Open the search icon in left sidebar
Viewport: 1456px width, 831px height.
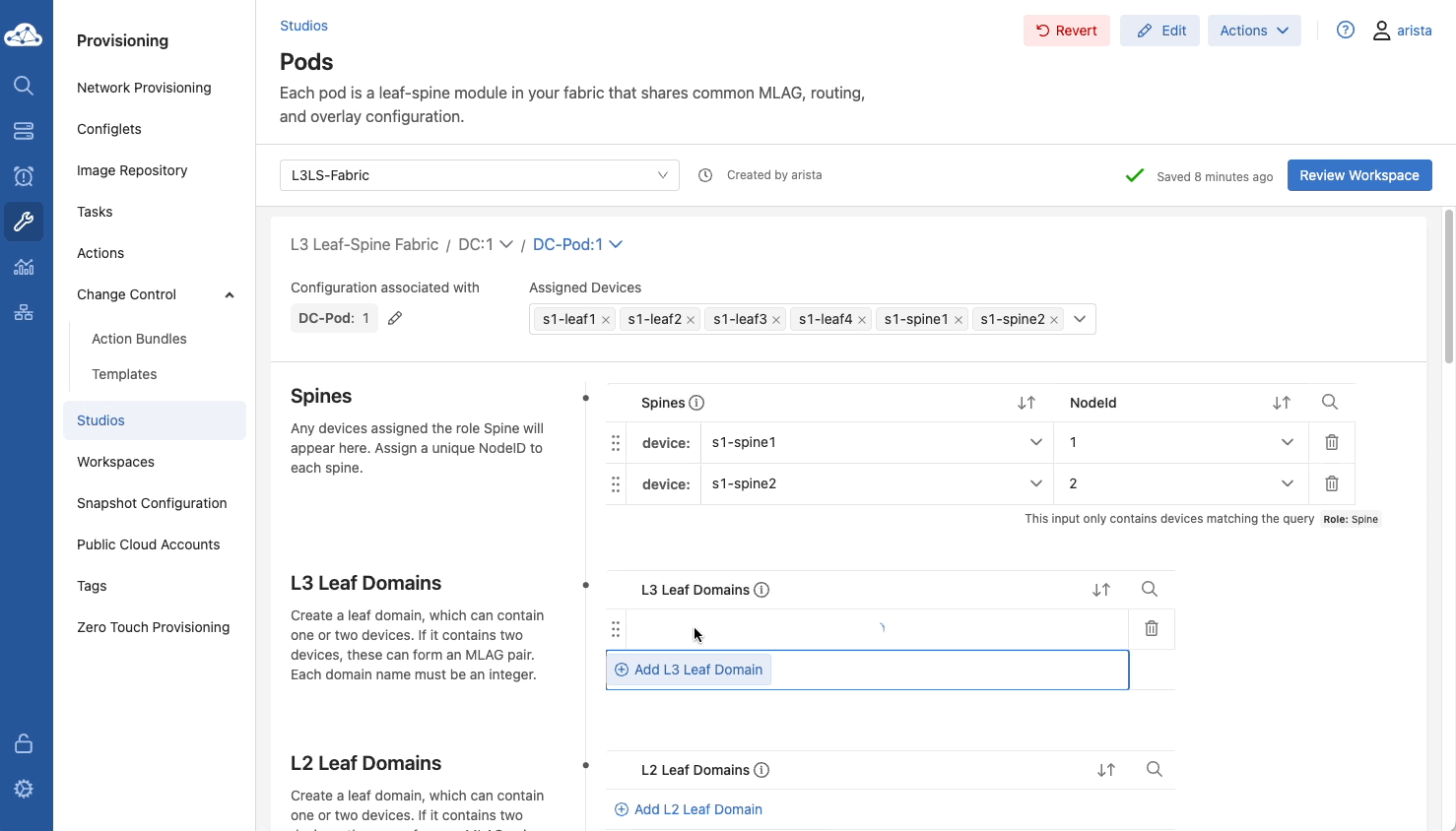[x=24, y=86]
